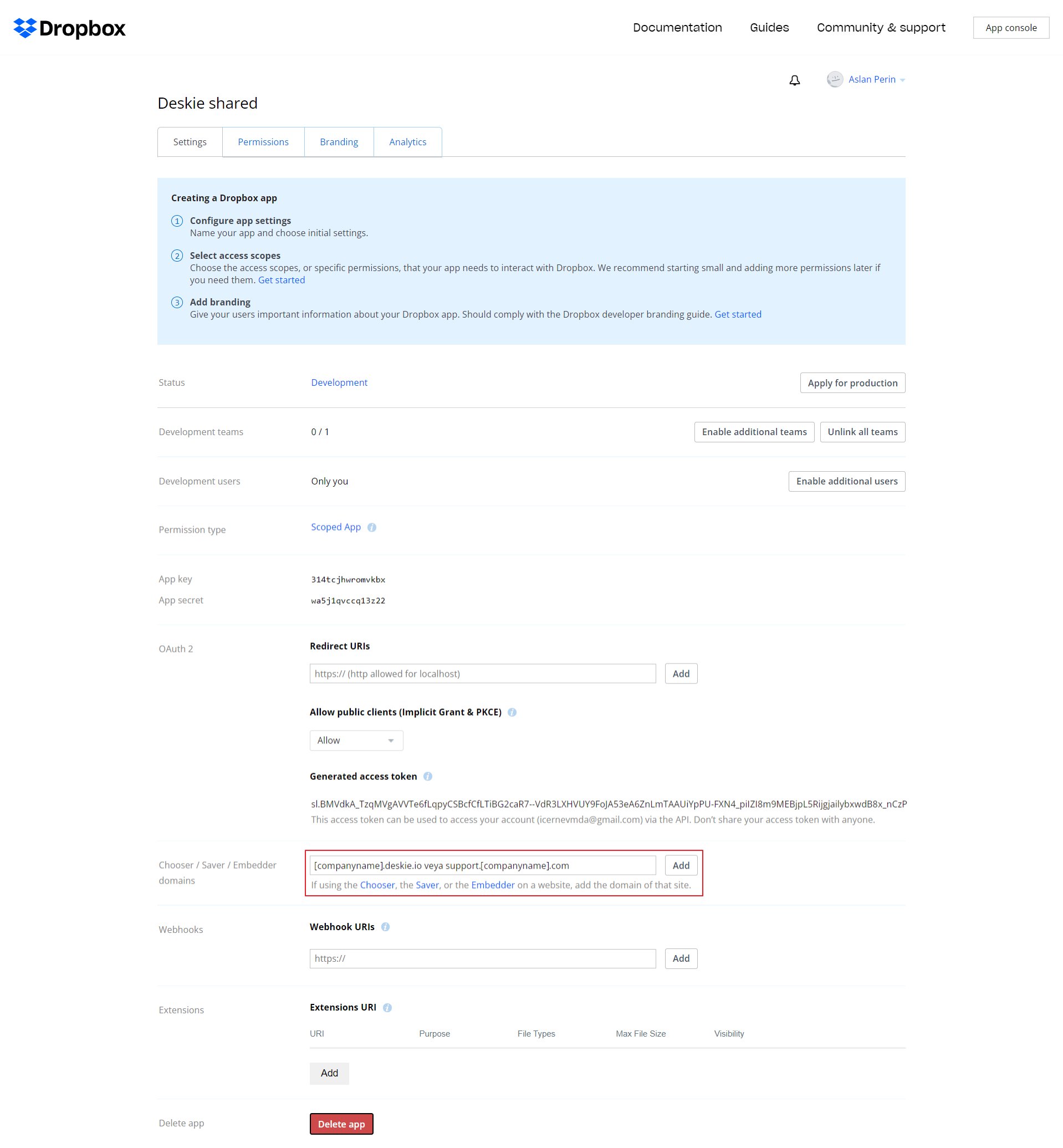Click the Add branding step heading
This screenshot has width=1063, height=1148.
tap(221, 302)
